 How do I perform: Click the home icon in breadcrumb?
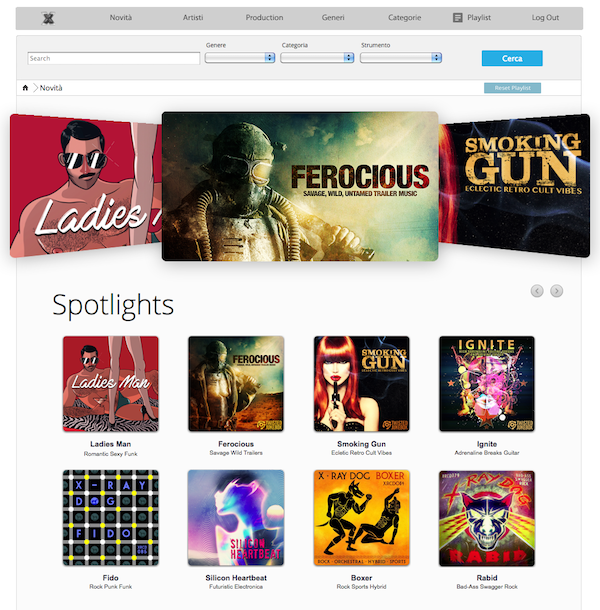point(25,88)
